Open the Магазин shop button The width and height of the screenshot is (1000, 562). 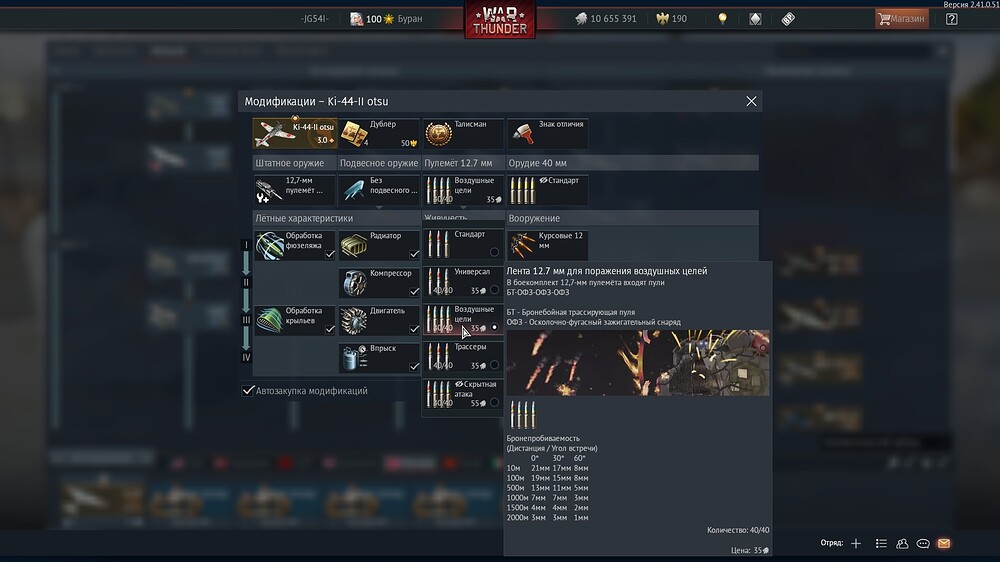point(901,18)
